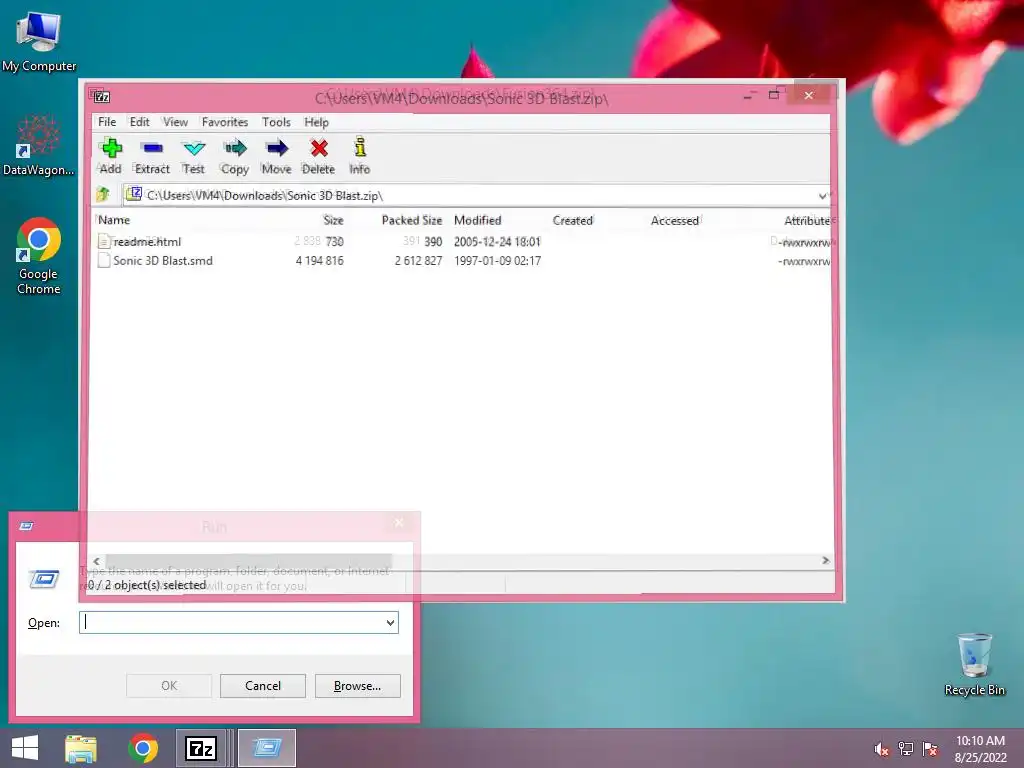The height and width of the screenshot is (768, 1024).
Task: Click the Run dialog title bar icon
Action: click(26, 526)
